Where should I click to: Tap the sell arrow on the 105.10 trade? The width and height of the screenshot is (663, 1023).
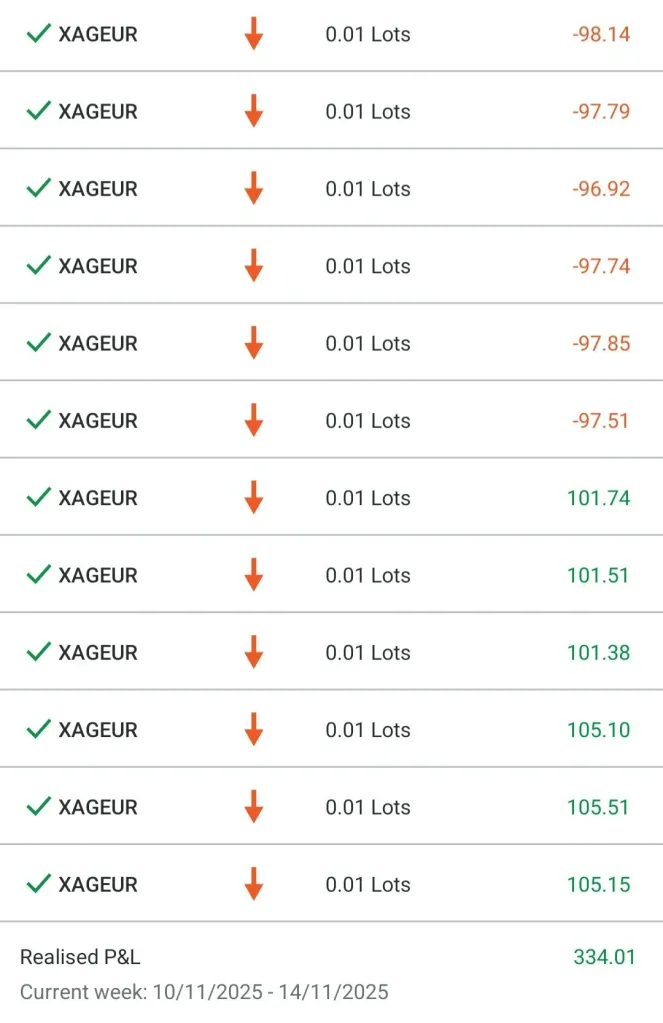[253, 730]
